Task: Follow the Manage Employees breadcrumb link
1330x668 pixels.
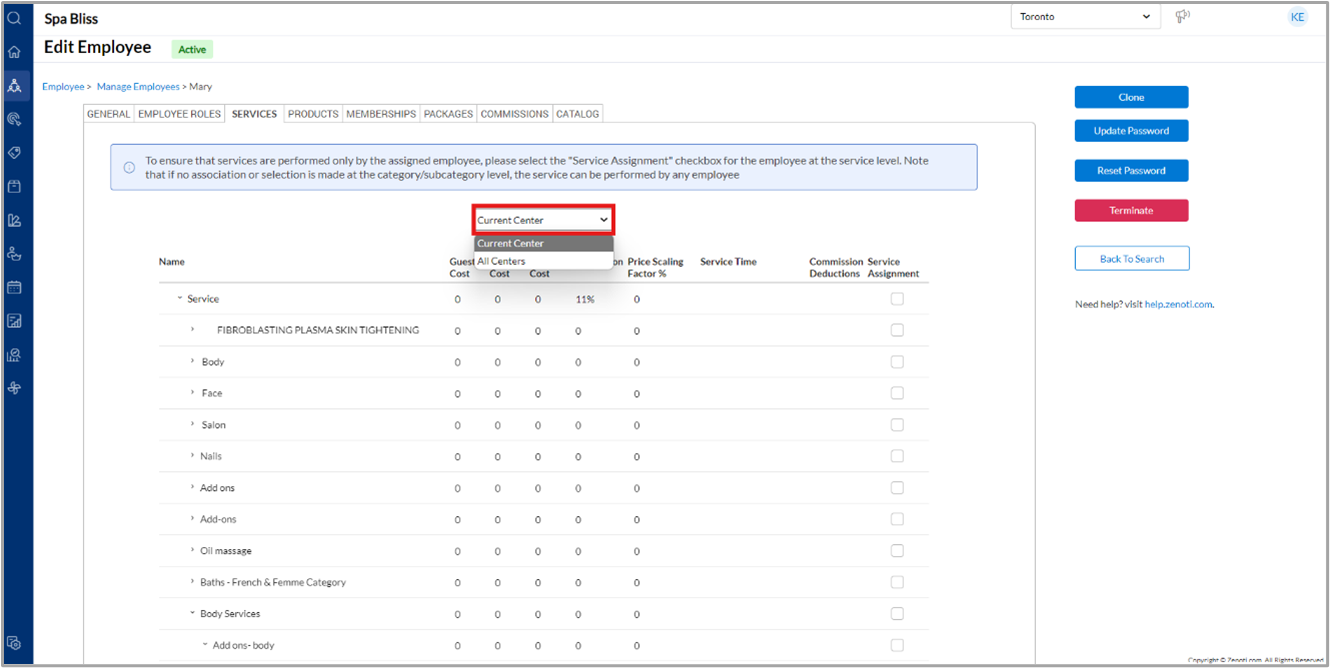Action: click(x=138, y=87)
